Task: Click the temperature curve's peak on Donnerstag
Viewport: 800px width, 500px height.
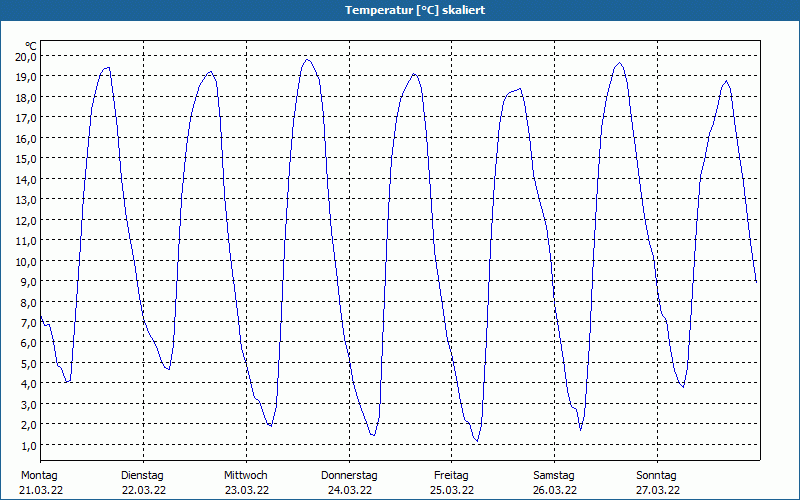Action: [414, 74]
